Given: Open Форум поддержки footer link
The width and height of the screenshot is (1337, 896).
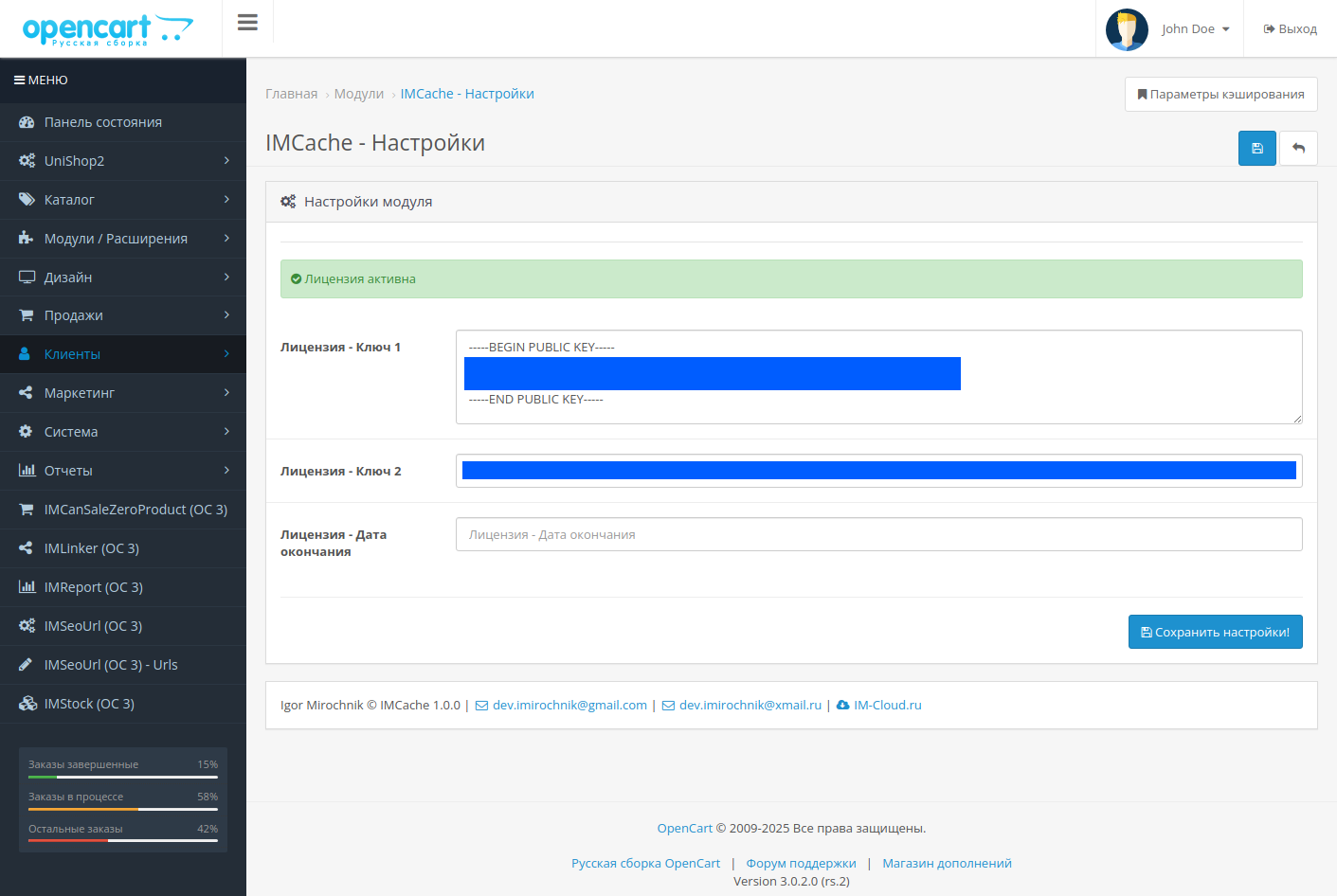Looking at the screenshot, I should [x=801, y=864].
